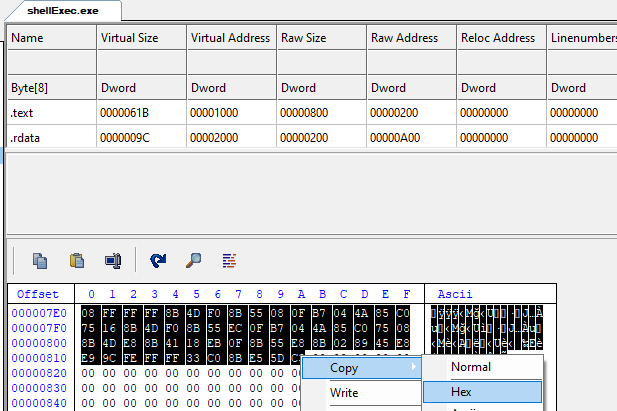This screenshot has height=411, width=617.
Task: Click the Reloc Address column header
Action: tap(501, 38)
